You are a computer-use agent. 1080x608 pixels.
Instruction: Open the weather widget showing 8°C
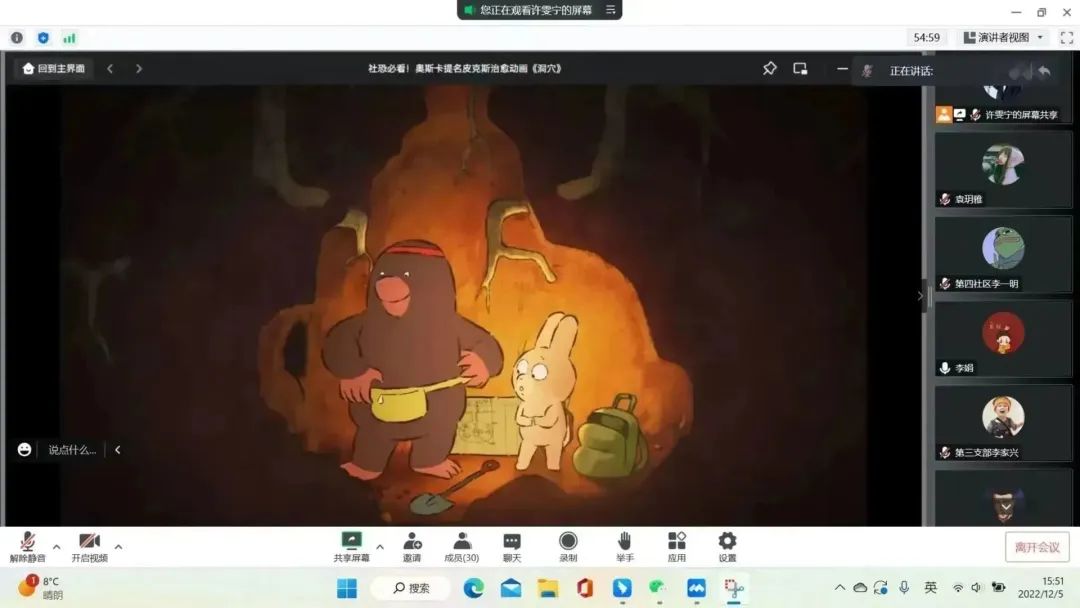[x=41, y=588]
